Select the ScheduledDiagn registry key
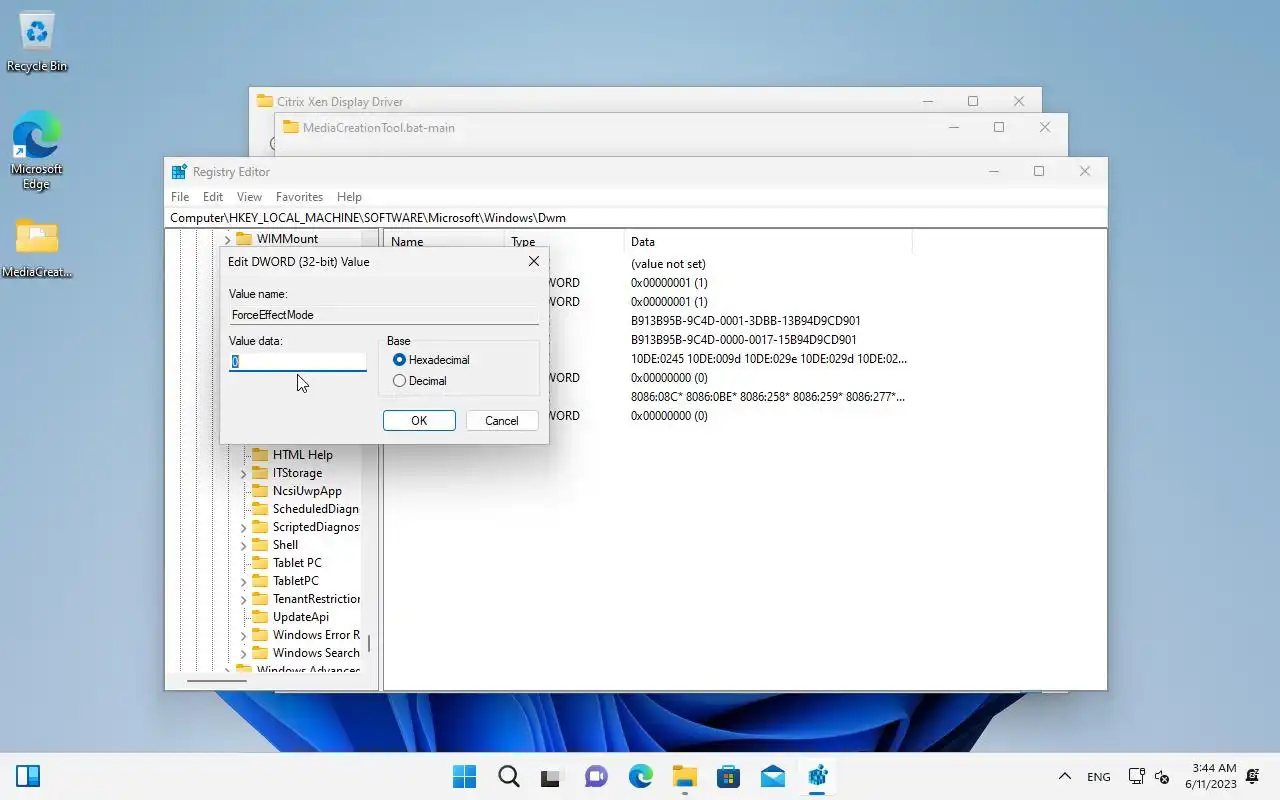Screen dimensions: 1280x800 point(315,509)
